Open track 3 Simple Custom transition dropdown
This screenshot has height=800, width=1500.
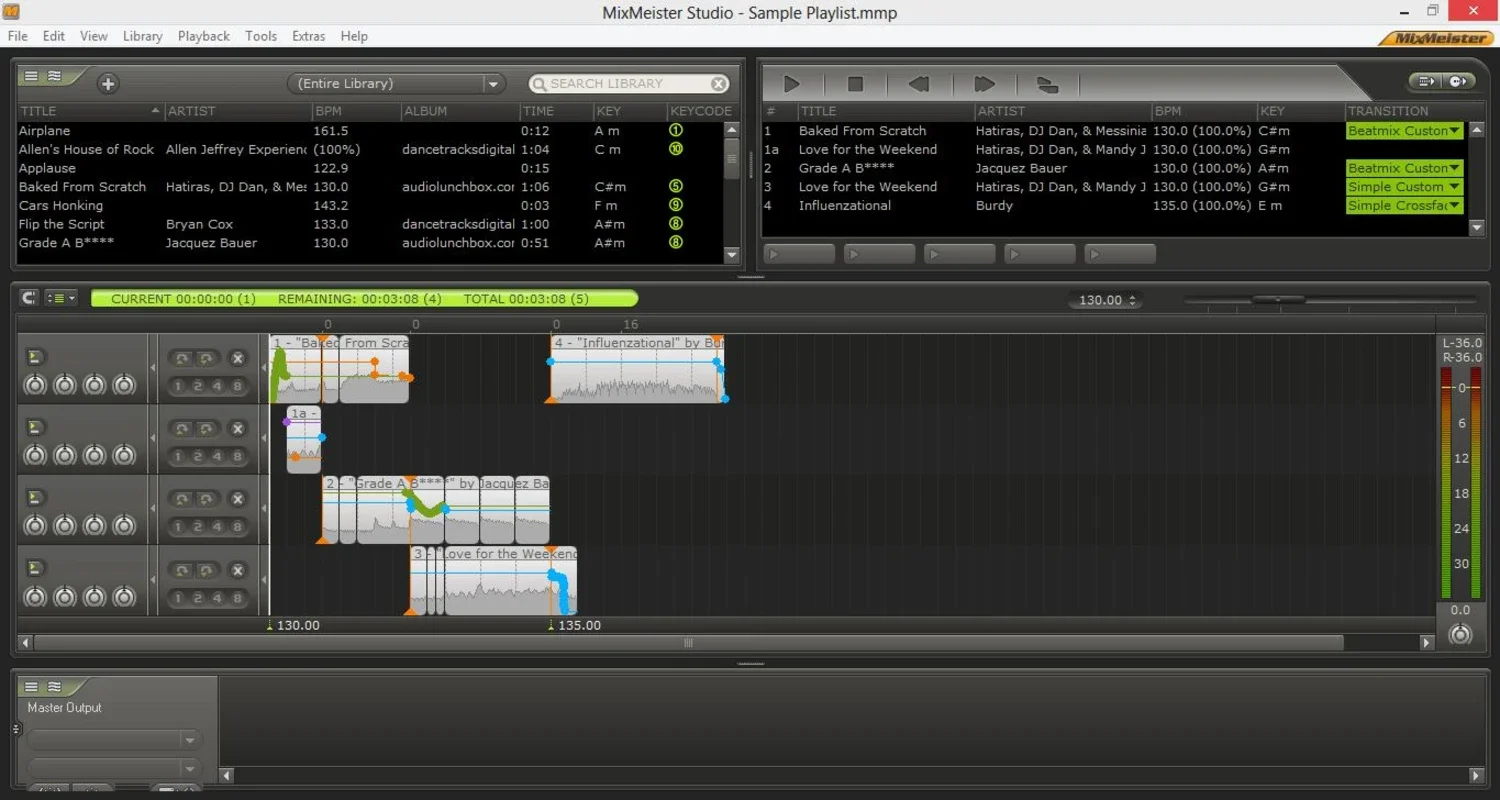[x=1404, y=187]
